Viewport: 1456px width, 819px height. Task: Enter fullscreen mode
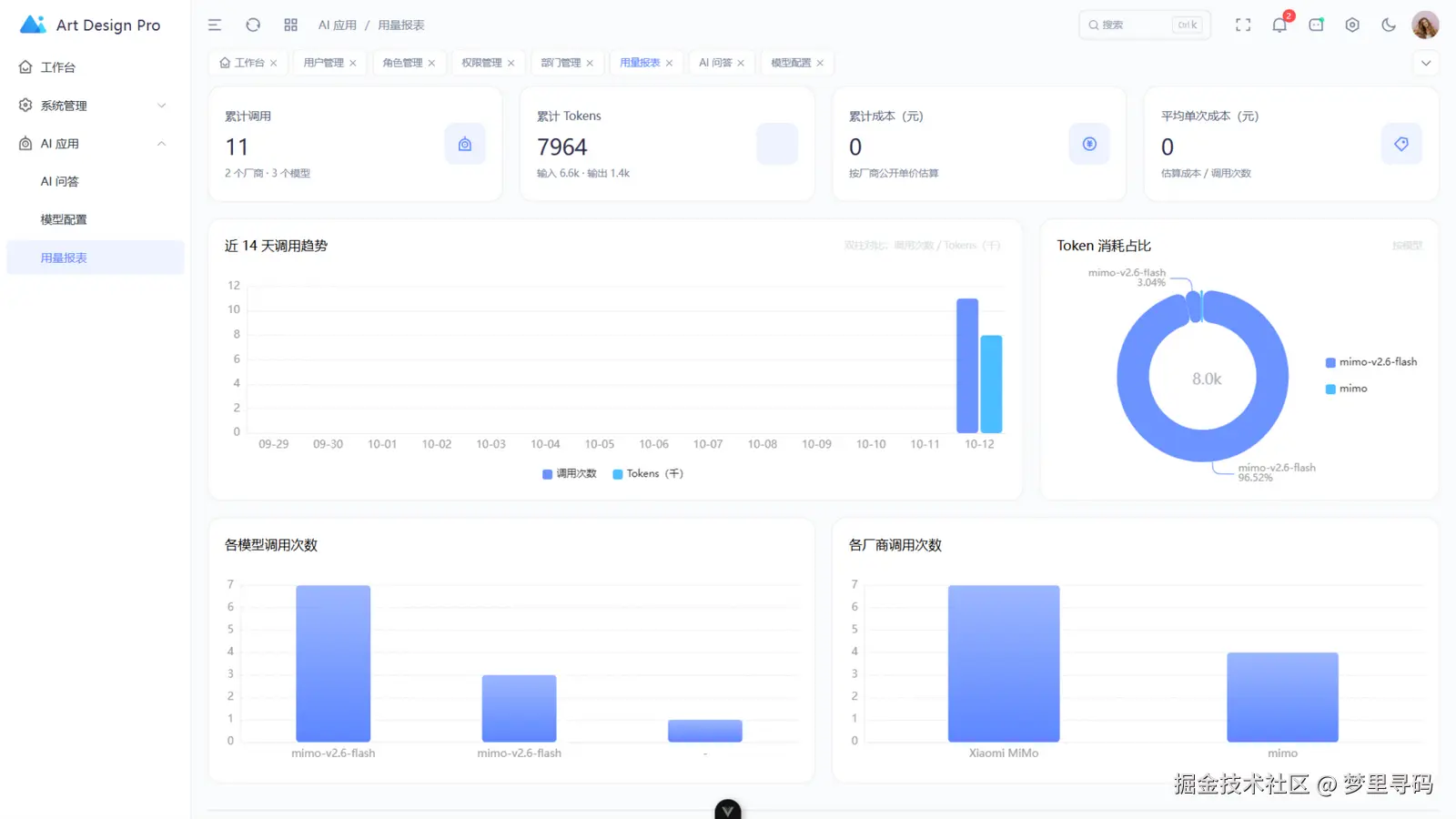tap(1243, 25)
